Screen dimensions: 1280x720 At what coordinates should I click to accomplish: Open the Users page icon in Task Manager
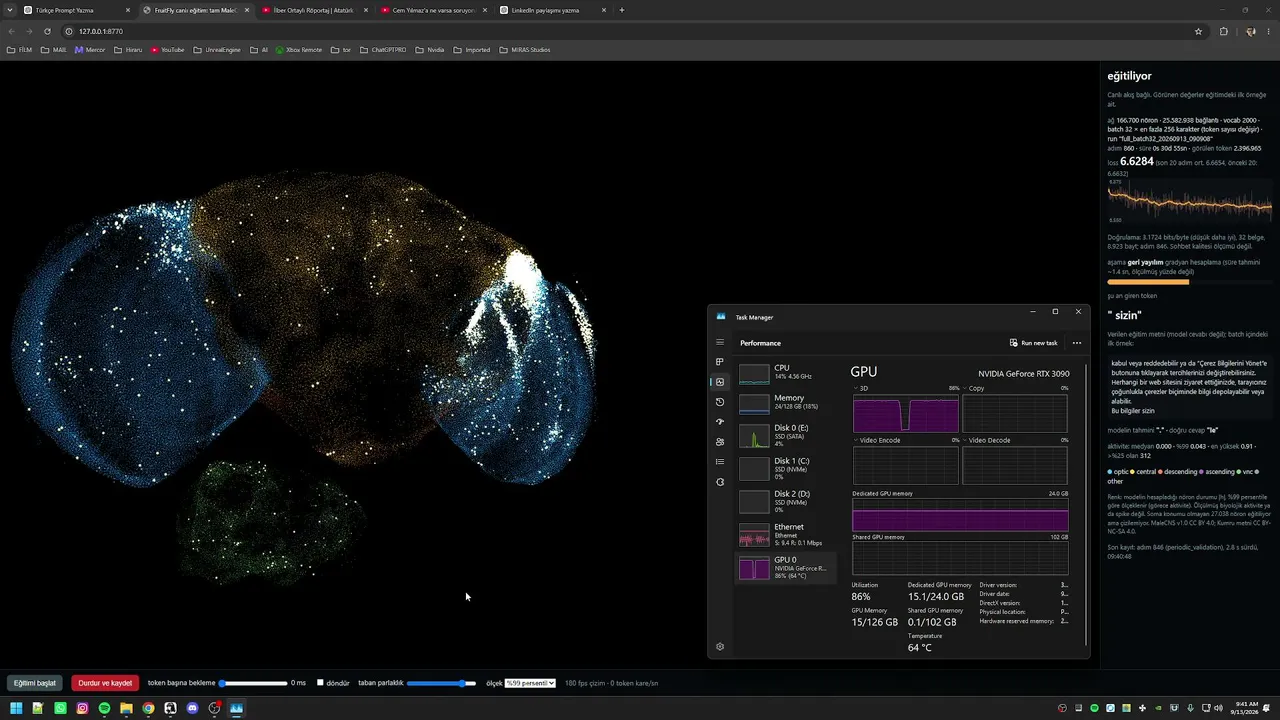(x=720, y=442)
